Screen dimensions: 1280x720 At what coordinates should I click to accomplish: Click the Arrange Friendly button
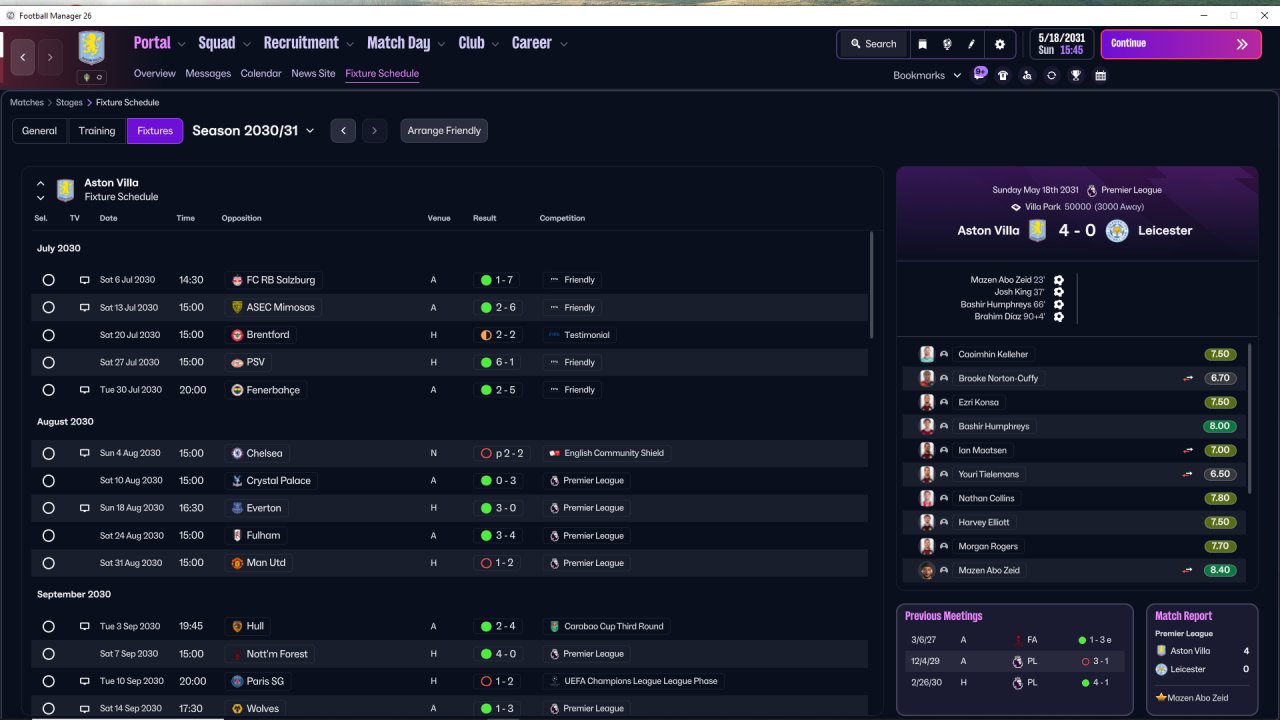(x=444, y=131)
